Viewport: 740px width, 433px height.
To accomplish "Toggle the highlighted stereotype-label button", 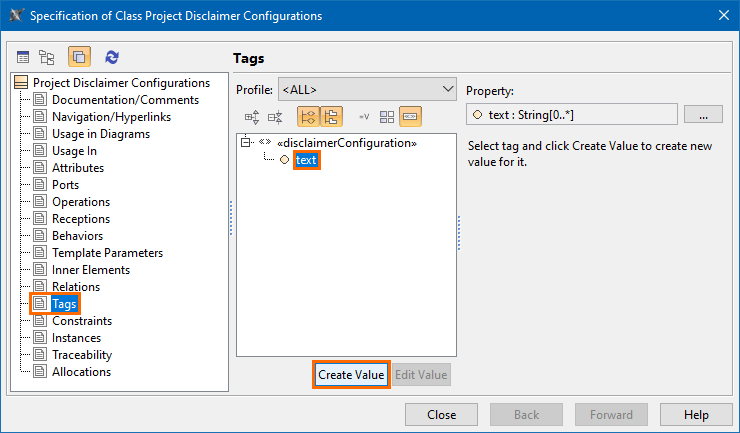I will point(410,117).
